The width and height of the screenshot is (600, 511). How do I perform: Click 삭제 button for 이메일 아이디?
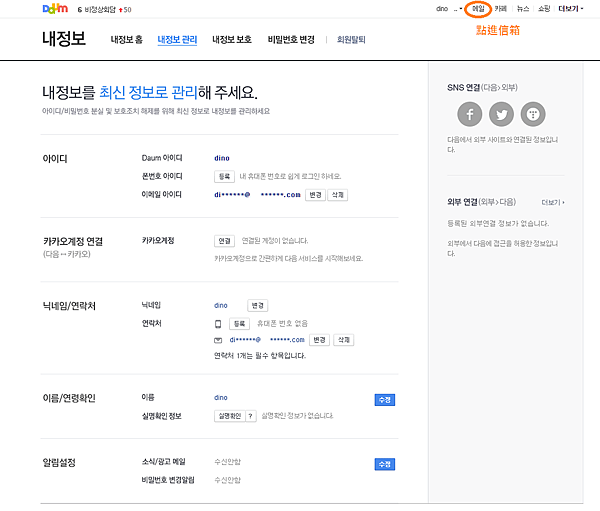coord(338,195)
